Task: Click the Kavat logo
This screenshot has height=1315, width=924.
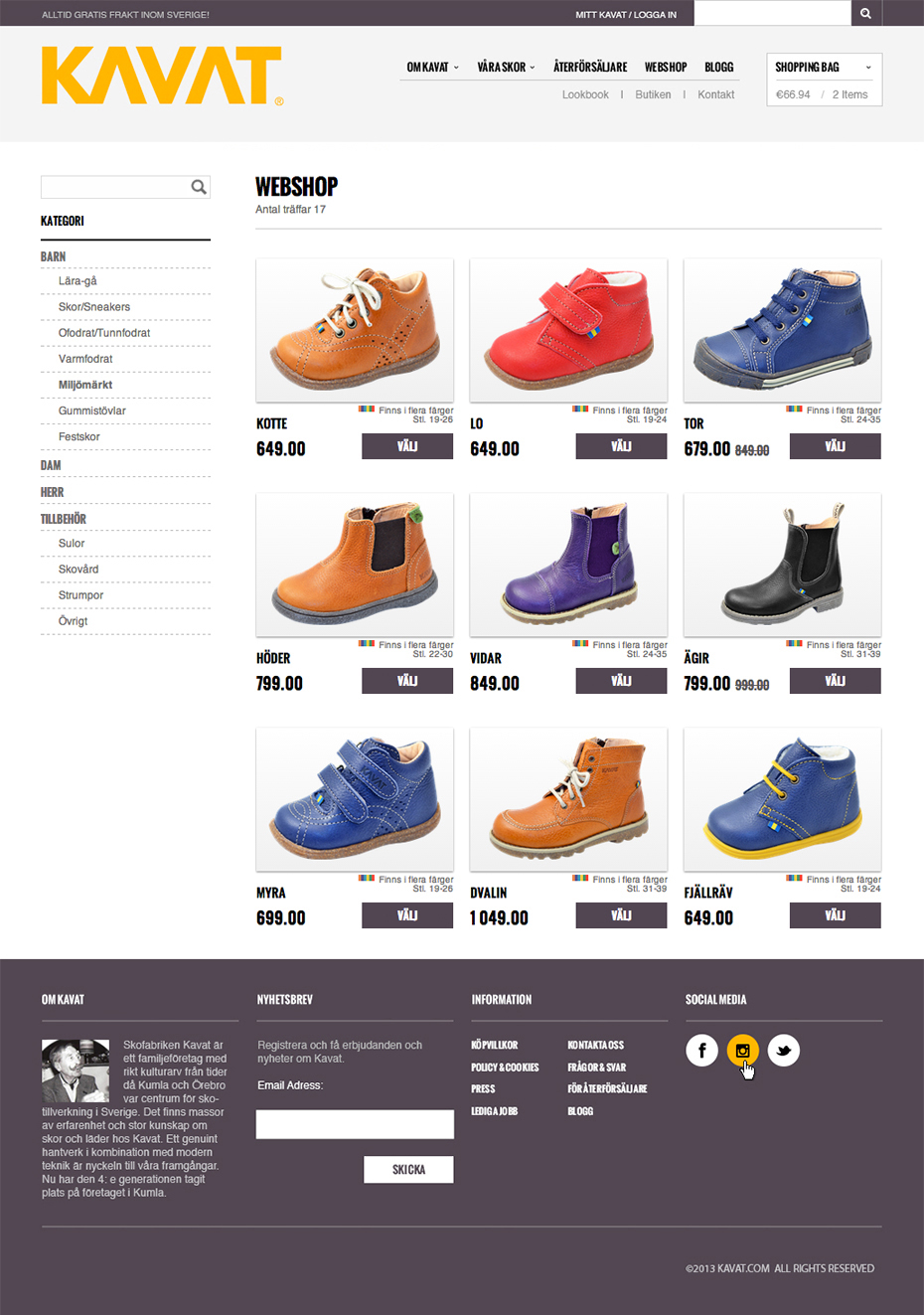Action: click(163, 76)
